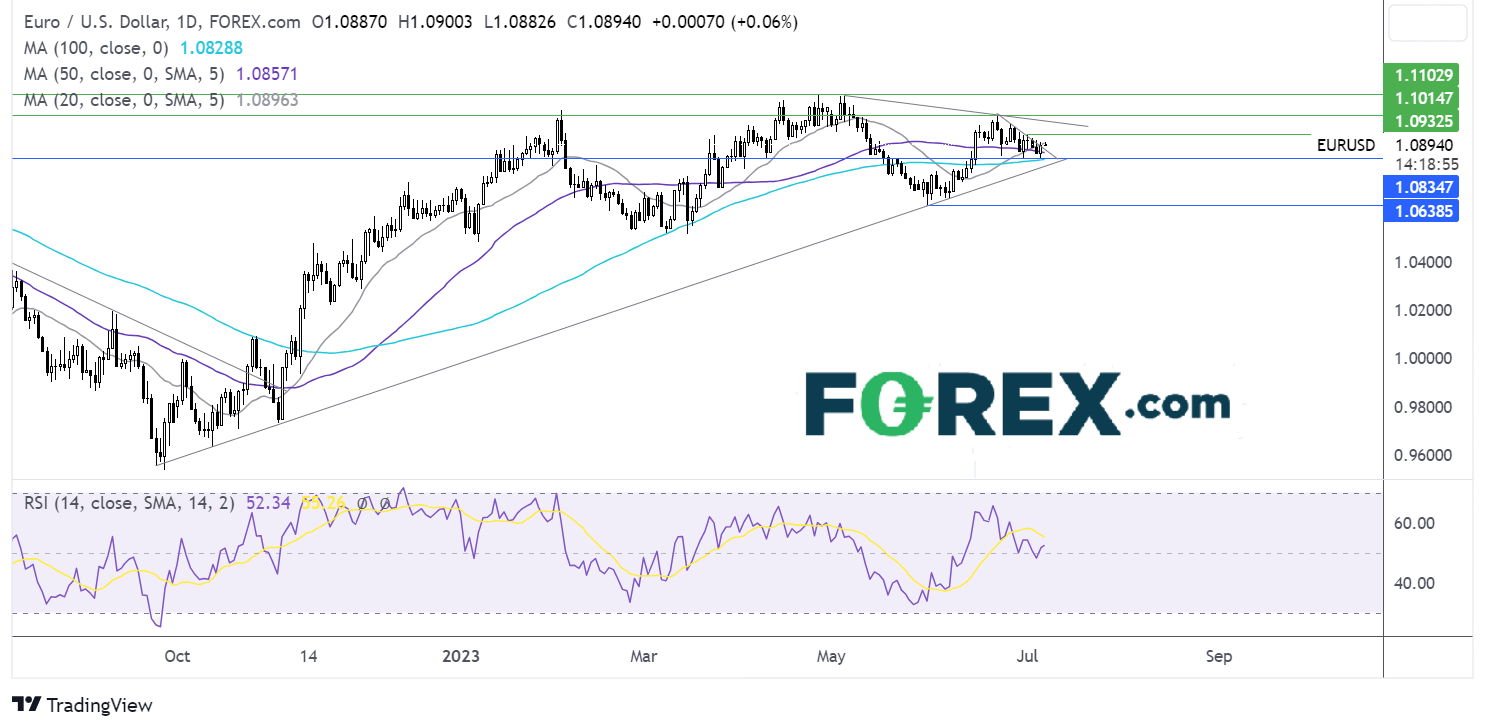Image resolution: width=1488 pixels, height=728 pixels.
Task: Select the 1.10147 price label
Action: (x=1424, y=98)
